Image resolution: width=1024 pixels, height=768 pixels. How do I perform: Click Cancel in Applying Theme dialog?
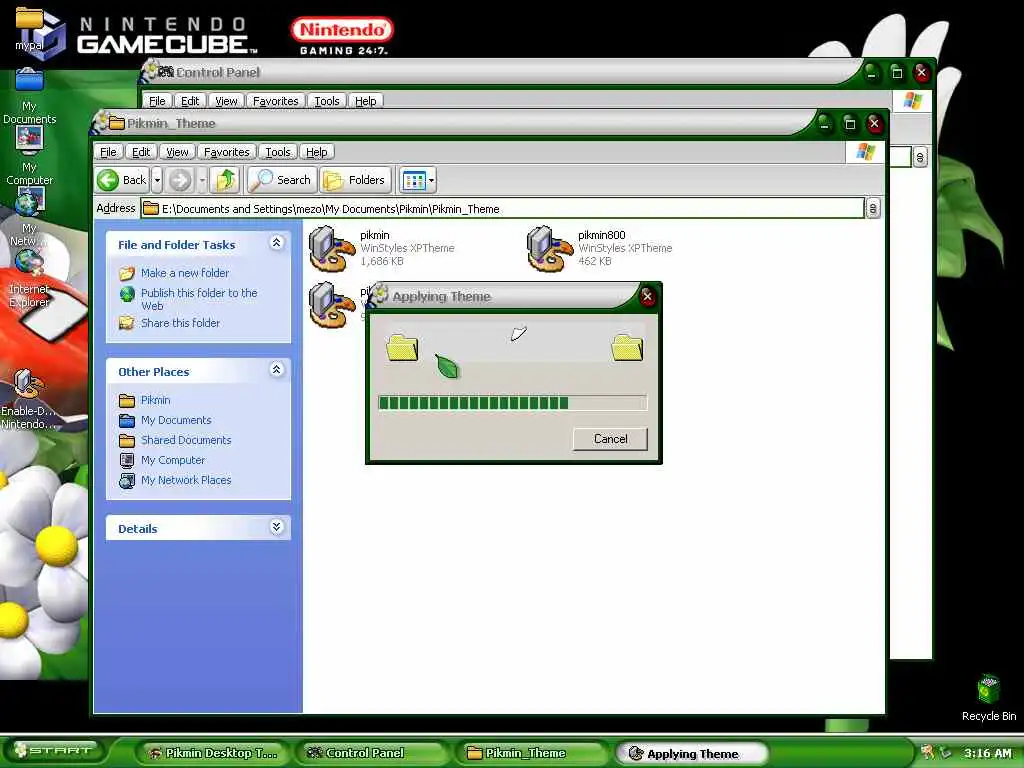click(x=611, y=439)
